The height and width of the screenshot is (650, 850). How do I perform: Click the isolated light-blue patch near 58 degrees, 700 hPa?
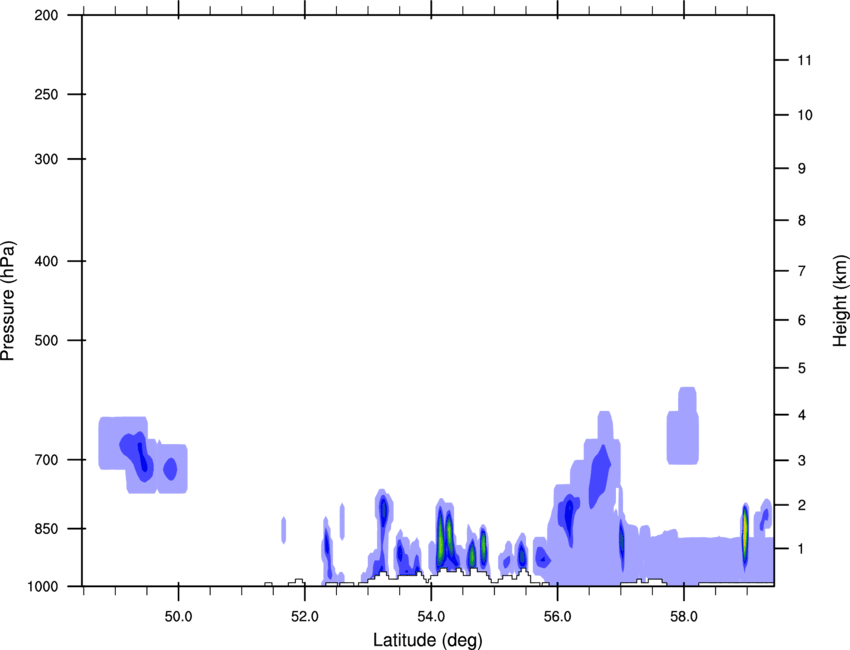[x=682, y=426]
